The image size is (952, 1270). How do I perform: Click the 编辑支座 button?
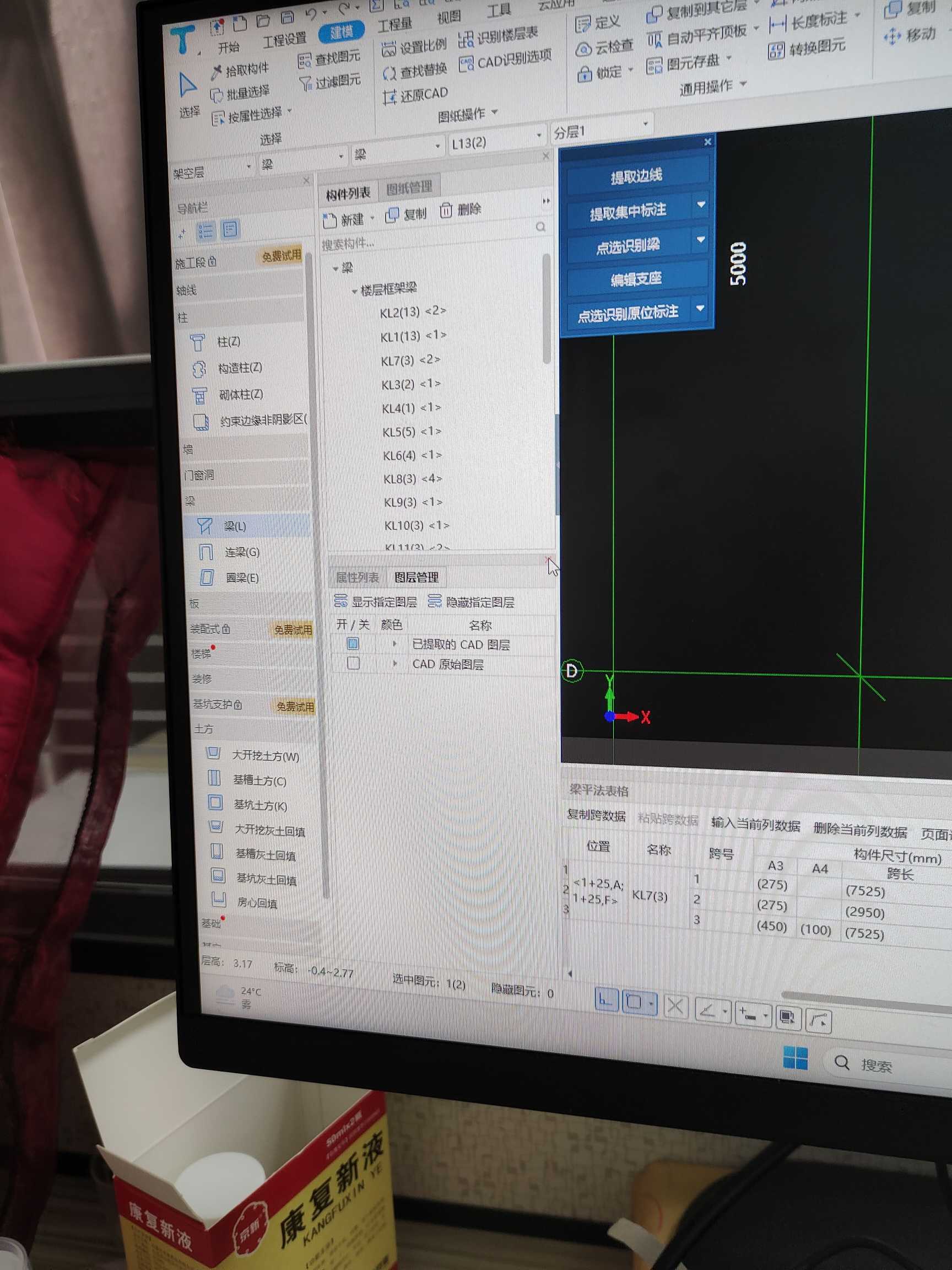(636, 279)
